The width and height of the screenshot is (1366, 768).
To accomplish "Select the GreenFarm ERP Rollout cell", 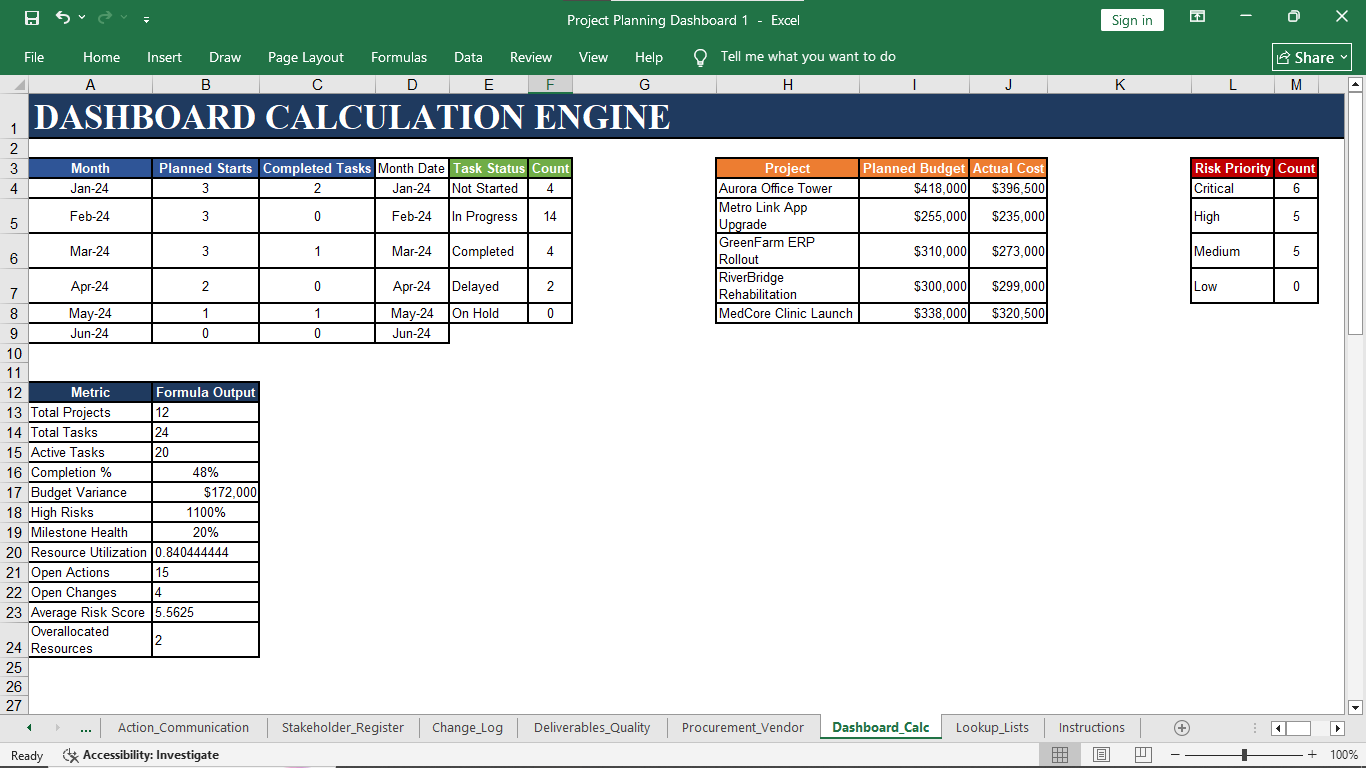I will (x=788, y=251).
